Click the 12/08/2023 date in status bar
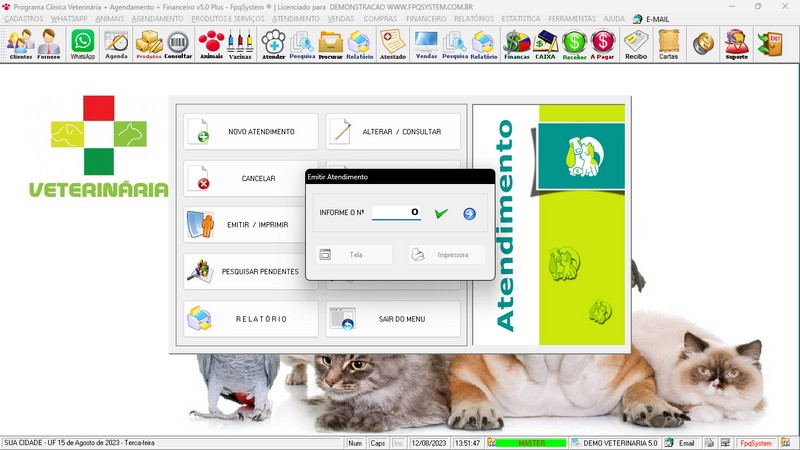 click(x=429, y=443)
